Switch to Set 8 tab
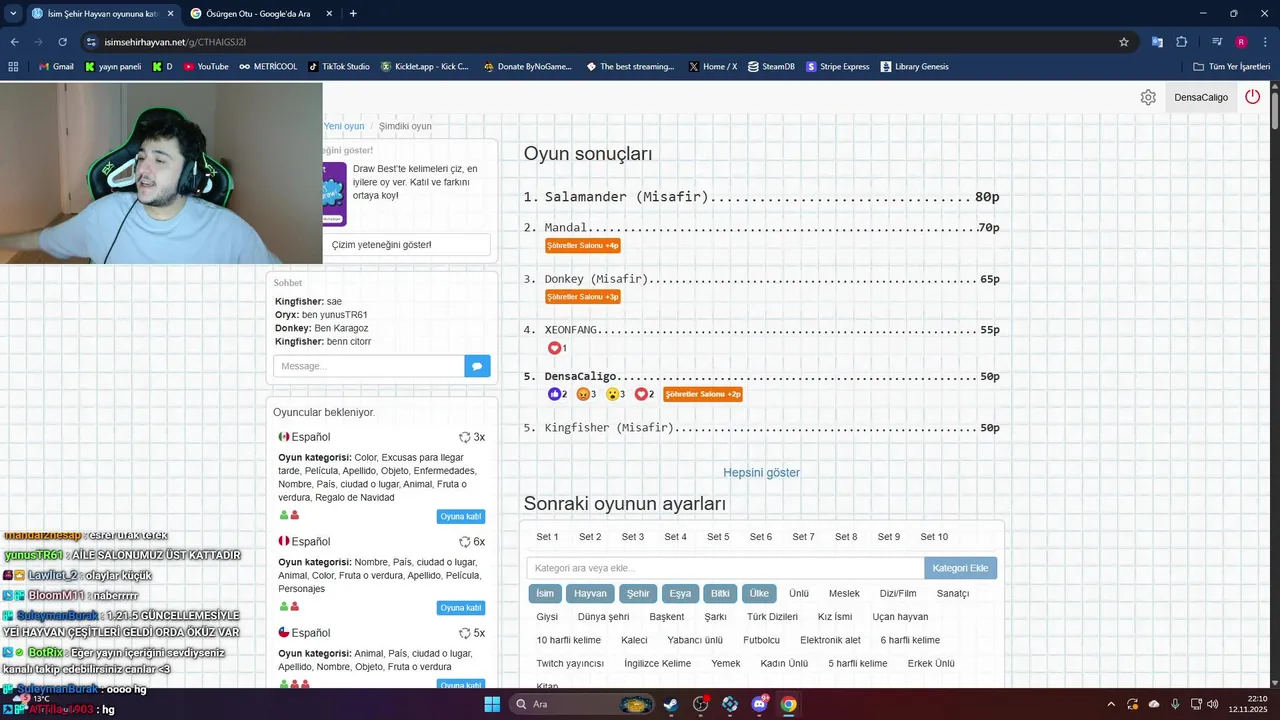Image resolution: width=1280 pixels, height=720 pixels. point(846,537)
